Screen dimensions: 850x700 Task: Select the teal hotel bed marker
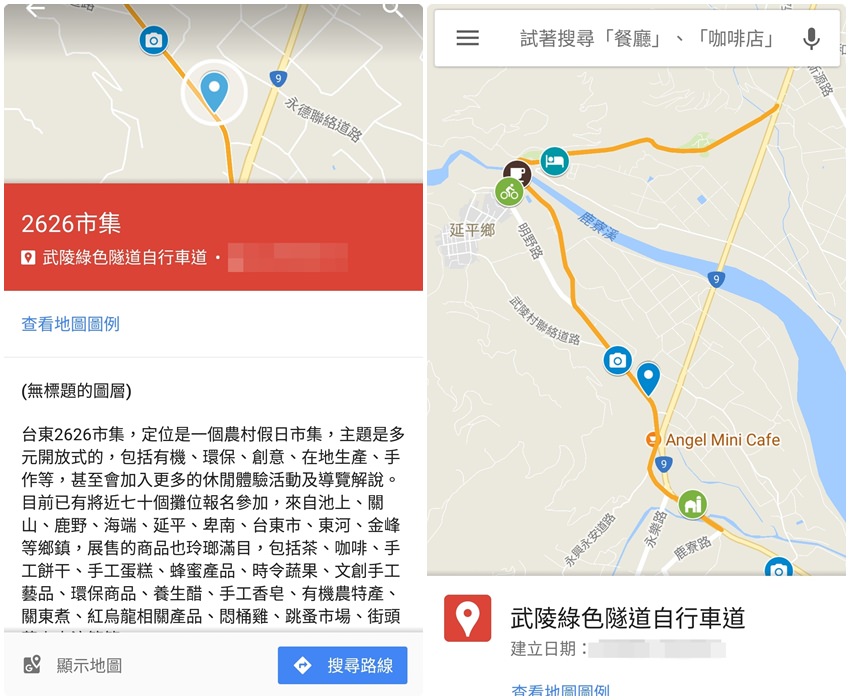pos(554,161)
